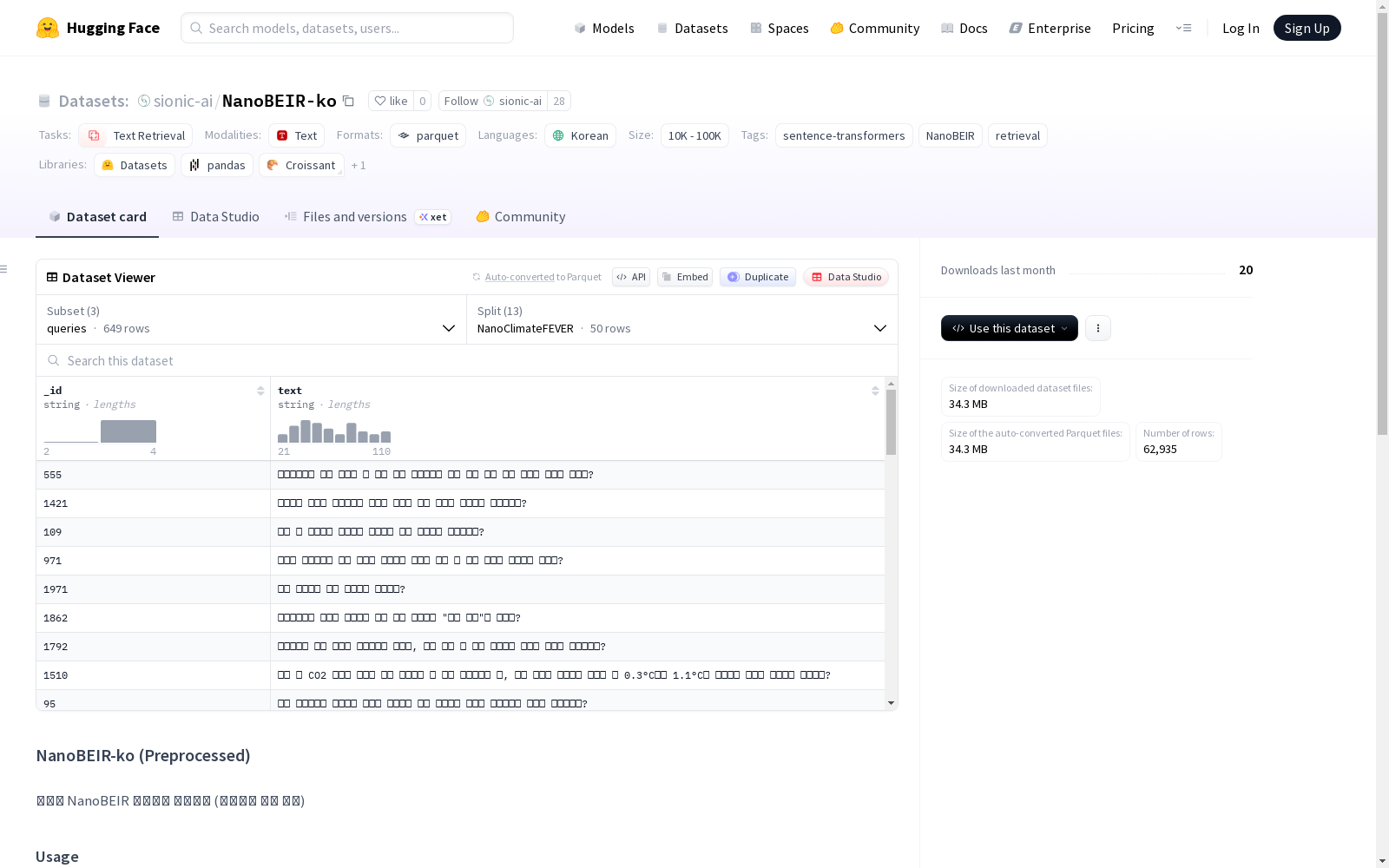This screenshot has width=1389, height=868.
Task: Click the NanoBEIR tag
Action: coord(950,135)
